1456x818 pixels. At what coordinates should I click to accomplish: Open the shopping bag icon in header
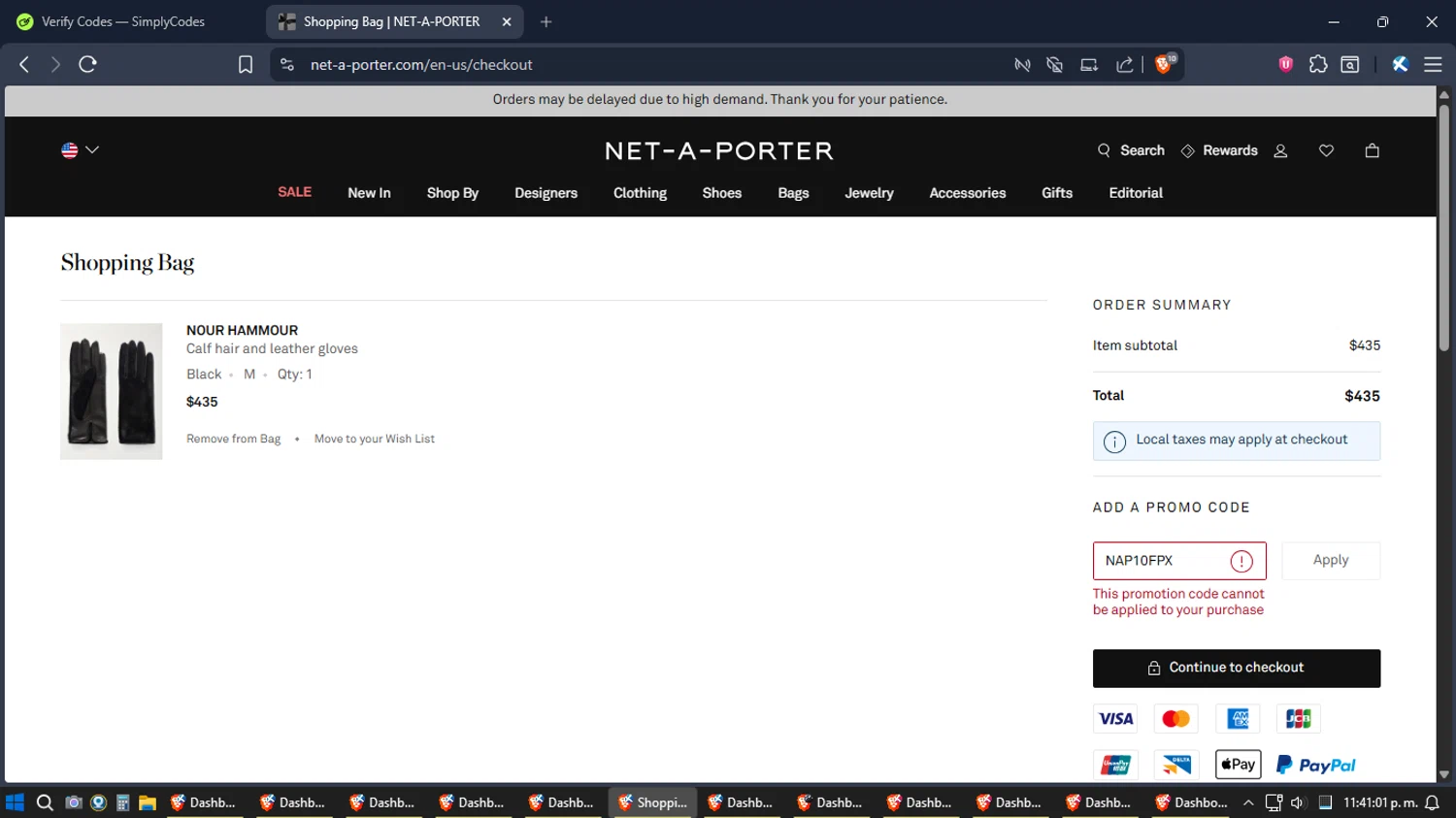click(x=1372, y=150)
